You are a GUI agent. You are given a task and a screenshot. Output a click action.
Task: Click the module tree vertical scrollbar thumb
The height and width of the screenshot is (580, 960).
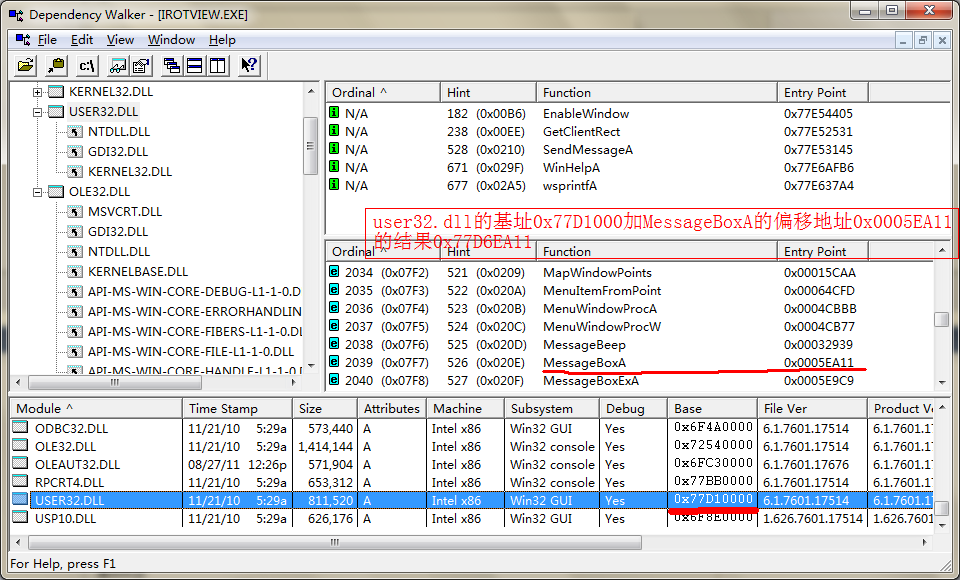click(x=310, y=146)
